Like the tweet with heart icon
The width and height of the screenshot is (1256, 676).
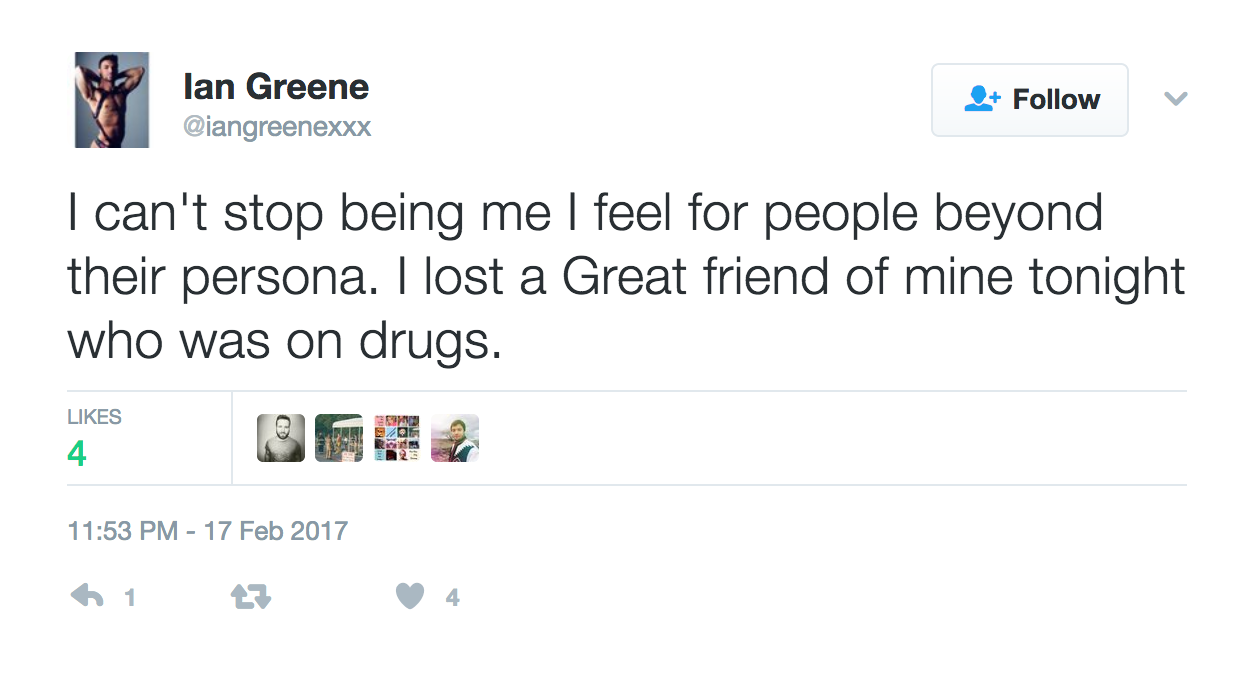pyautogui.click(x=410, y=597)
